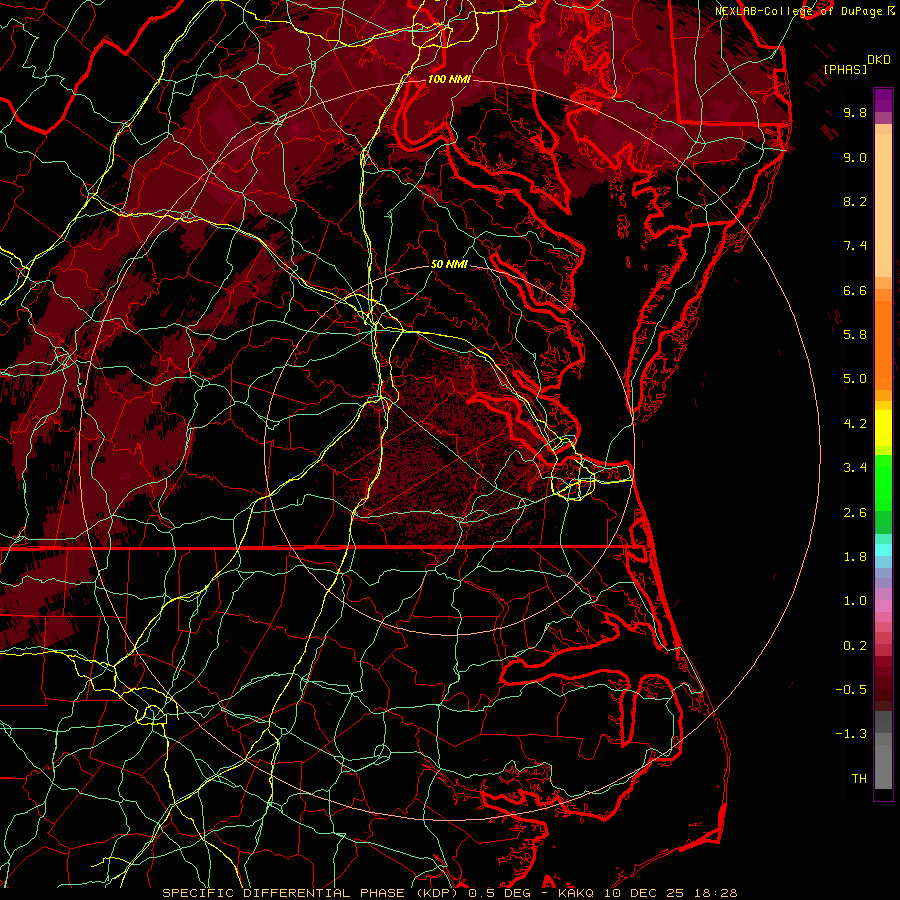Select the -1.3 value on the legend

click(851, 734)
